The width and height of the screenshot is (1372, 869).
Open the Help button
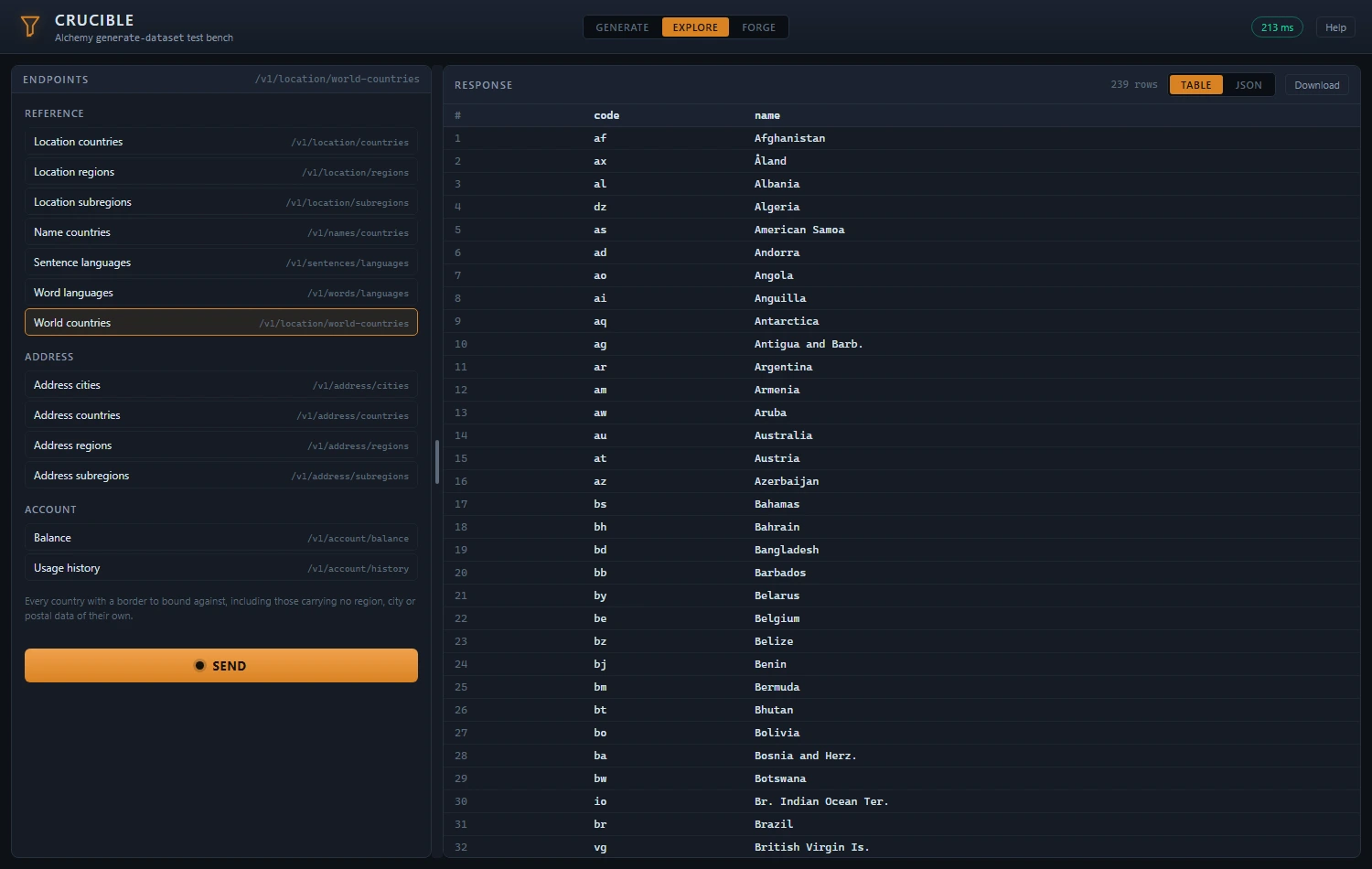(1335, 27)
